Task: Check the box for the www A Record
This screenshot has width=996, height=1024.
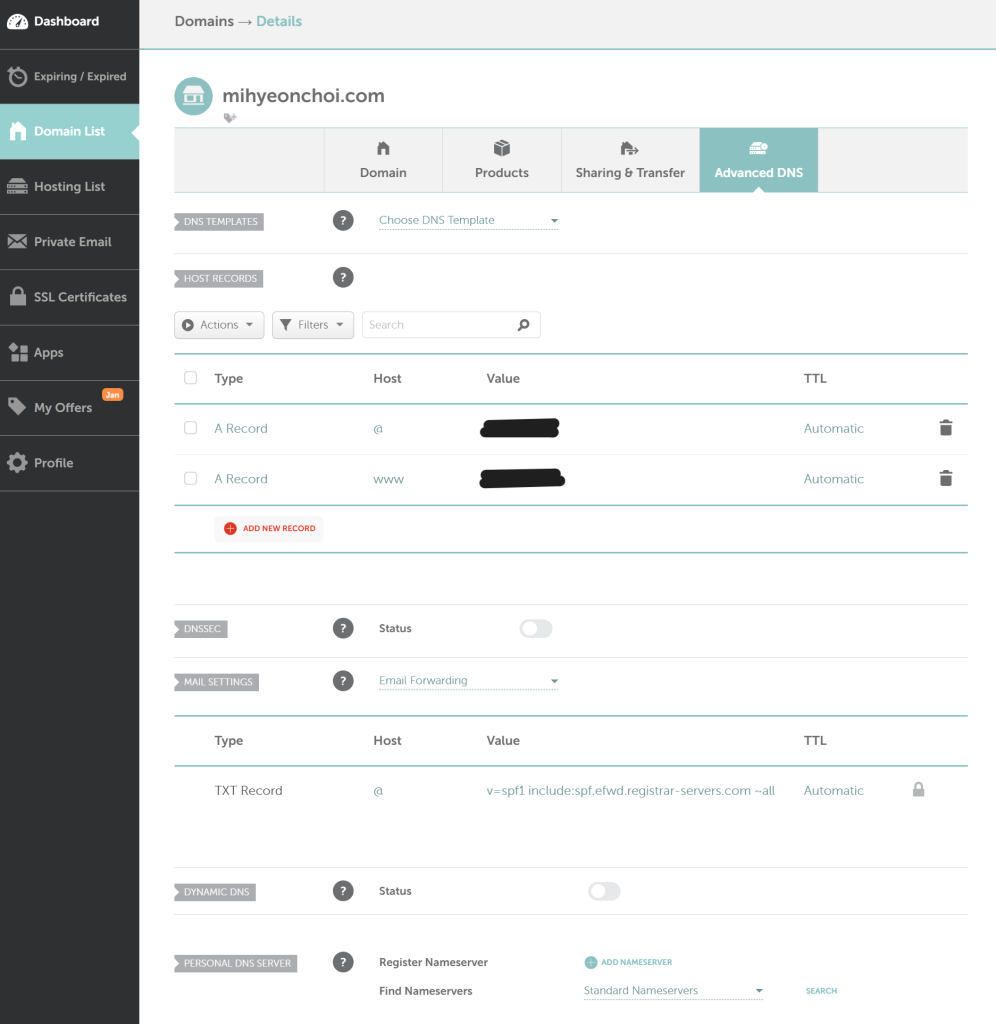Action: pyautogui.click(x=191, y=479)
